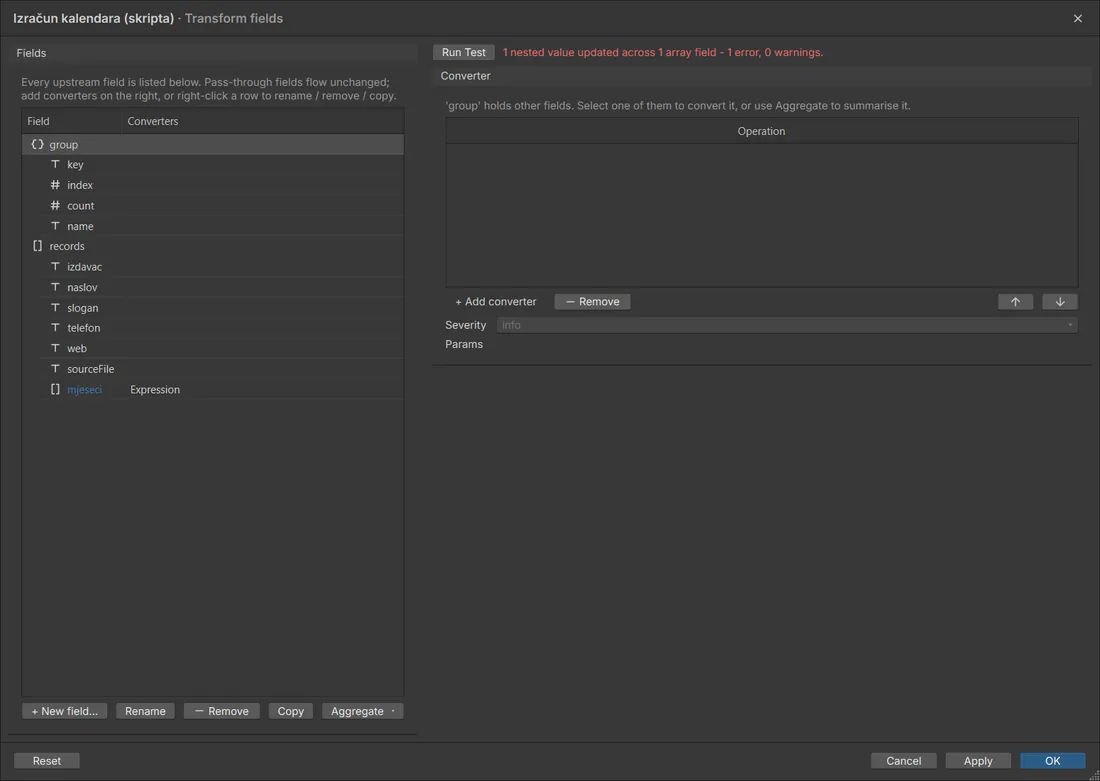The height and width of the screenshot is (781, 1100).
Task: Move converter up with the up arrow
Action: point(1015,302)
